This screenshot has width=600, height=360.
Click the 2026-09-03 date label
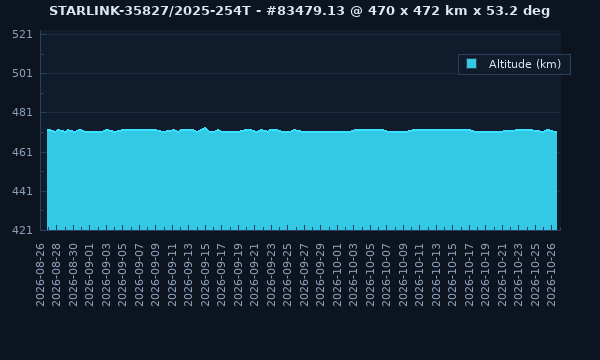point(106,274)
